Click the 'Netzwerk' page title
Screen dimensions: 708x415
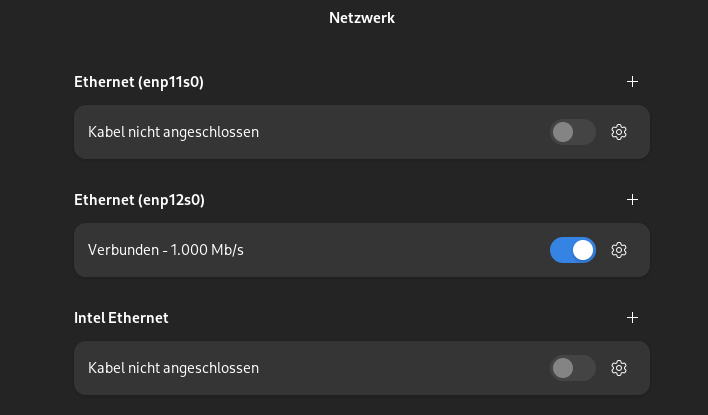pyautogui.click(x=362, y=18)
